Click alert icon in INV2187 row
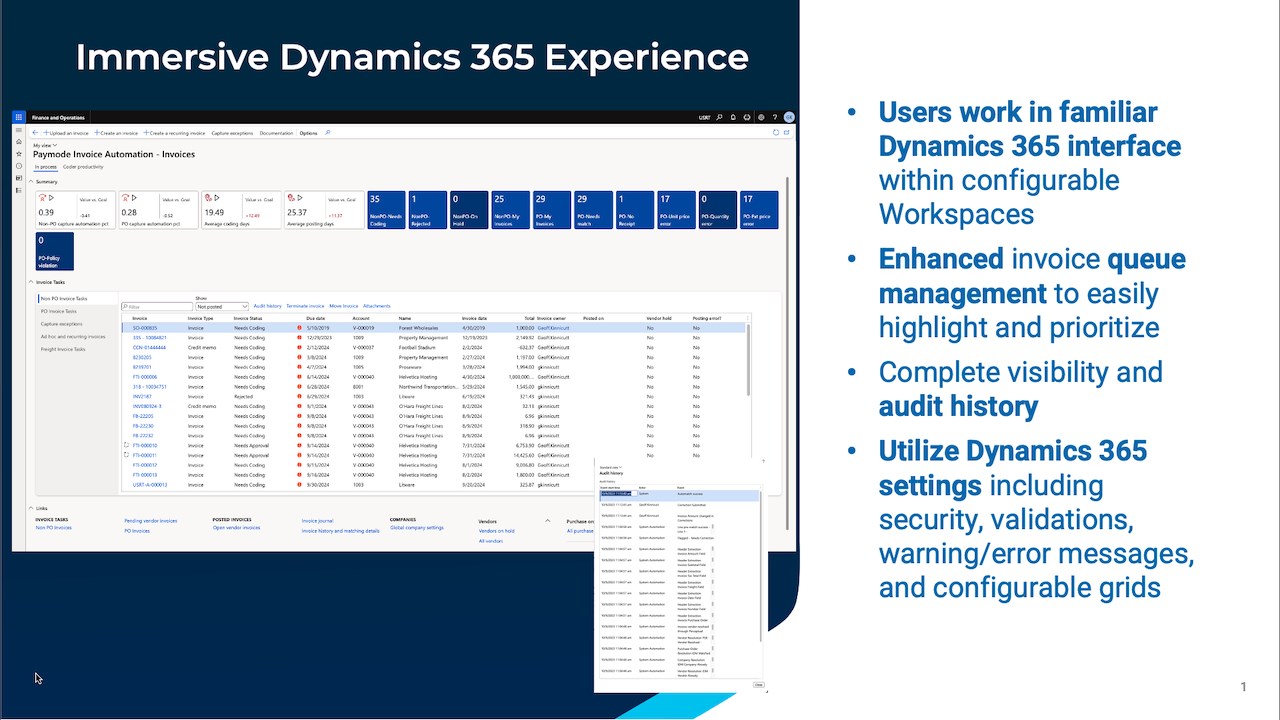This screenshot has width=1280, height=720. pos(299,396)
